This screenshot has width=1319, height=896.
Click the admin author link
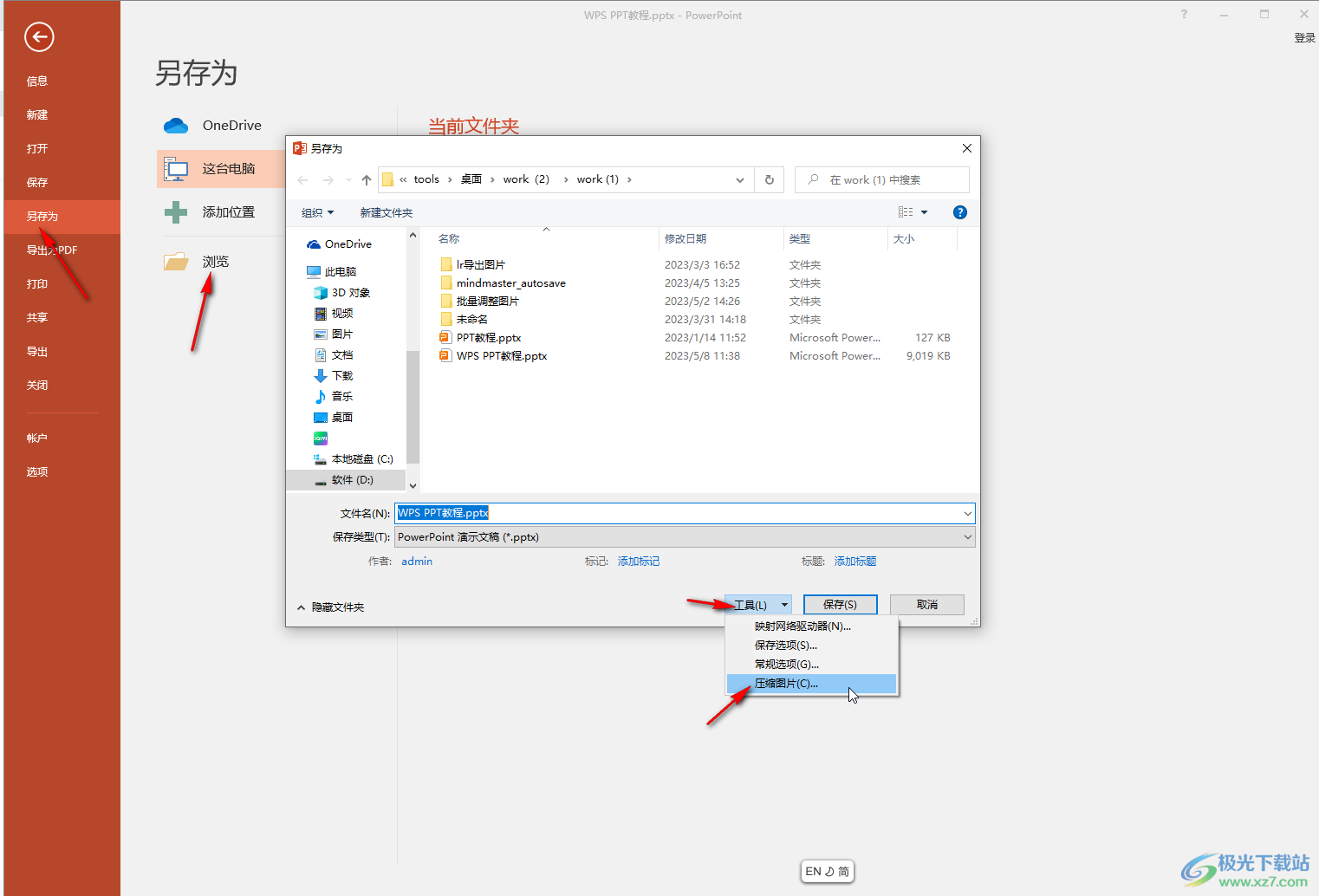pyautogui.click(x=417, y=562)
